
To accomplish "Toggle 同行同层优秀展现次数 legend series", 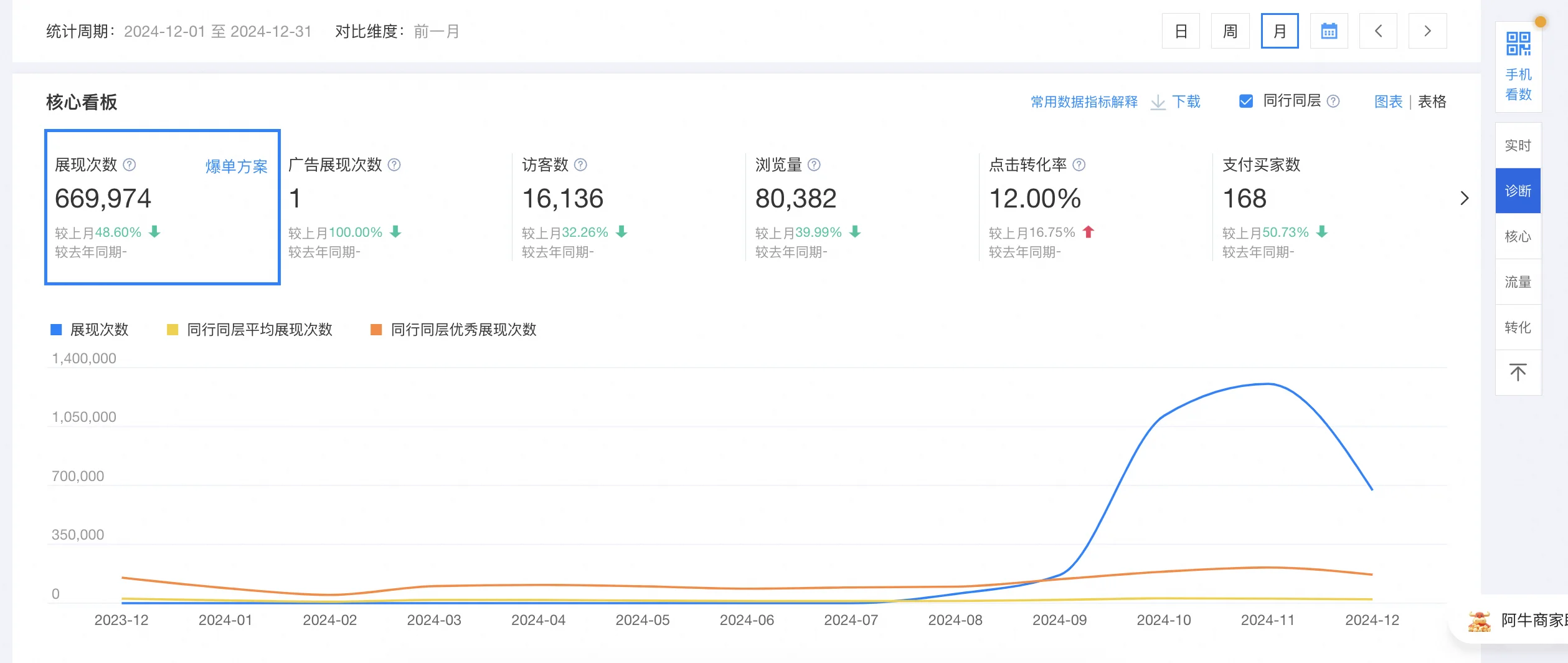I will [x=453, y=330].
